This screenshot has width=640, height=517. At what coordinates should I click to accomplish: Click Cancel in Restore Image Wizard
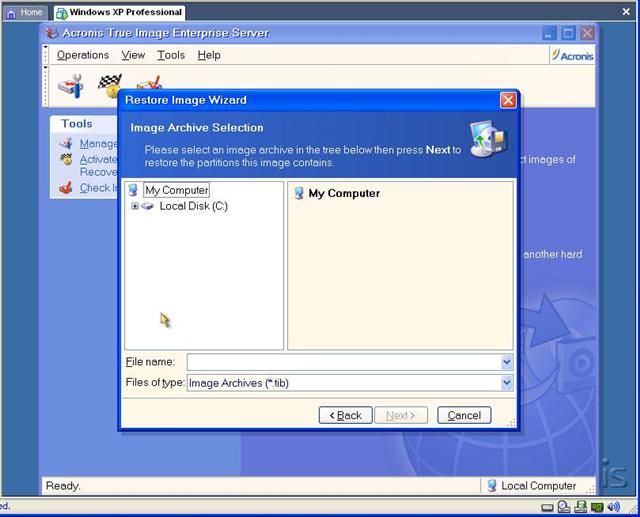pyautogui.click(x=464, y=415)
